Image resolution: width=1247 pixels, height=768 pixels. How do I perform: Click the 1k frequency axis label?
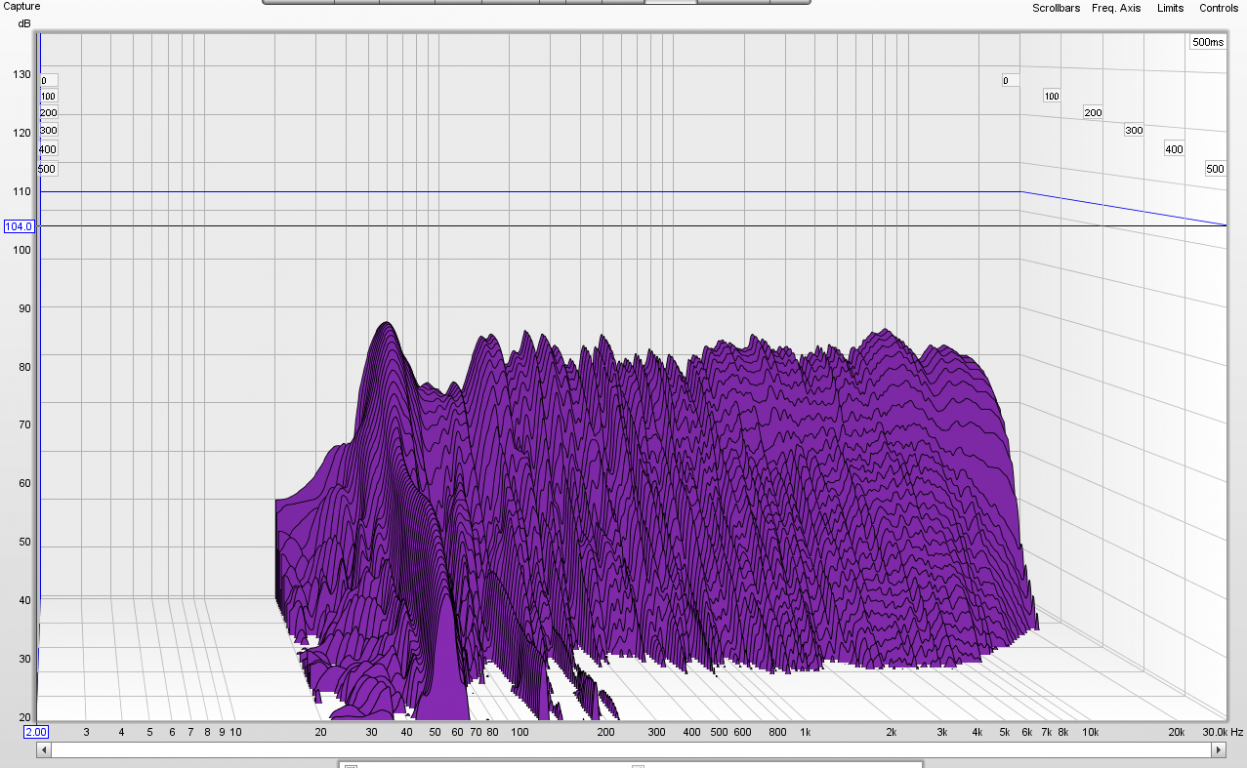point(805,732)
